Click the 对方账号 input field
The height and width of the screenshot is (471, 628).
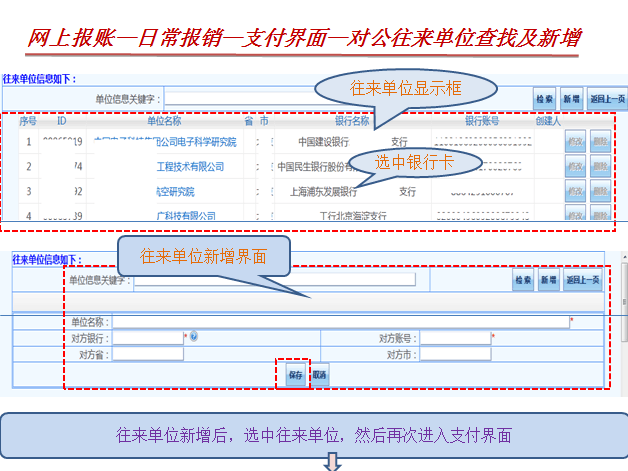click(455, 338)
